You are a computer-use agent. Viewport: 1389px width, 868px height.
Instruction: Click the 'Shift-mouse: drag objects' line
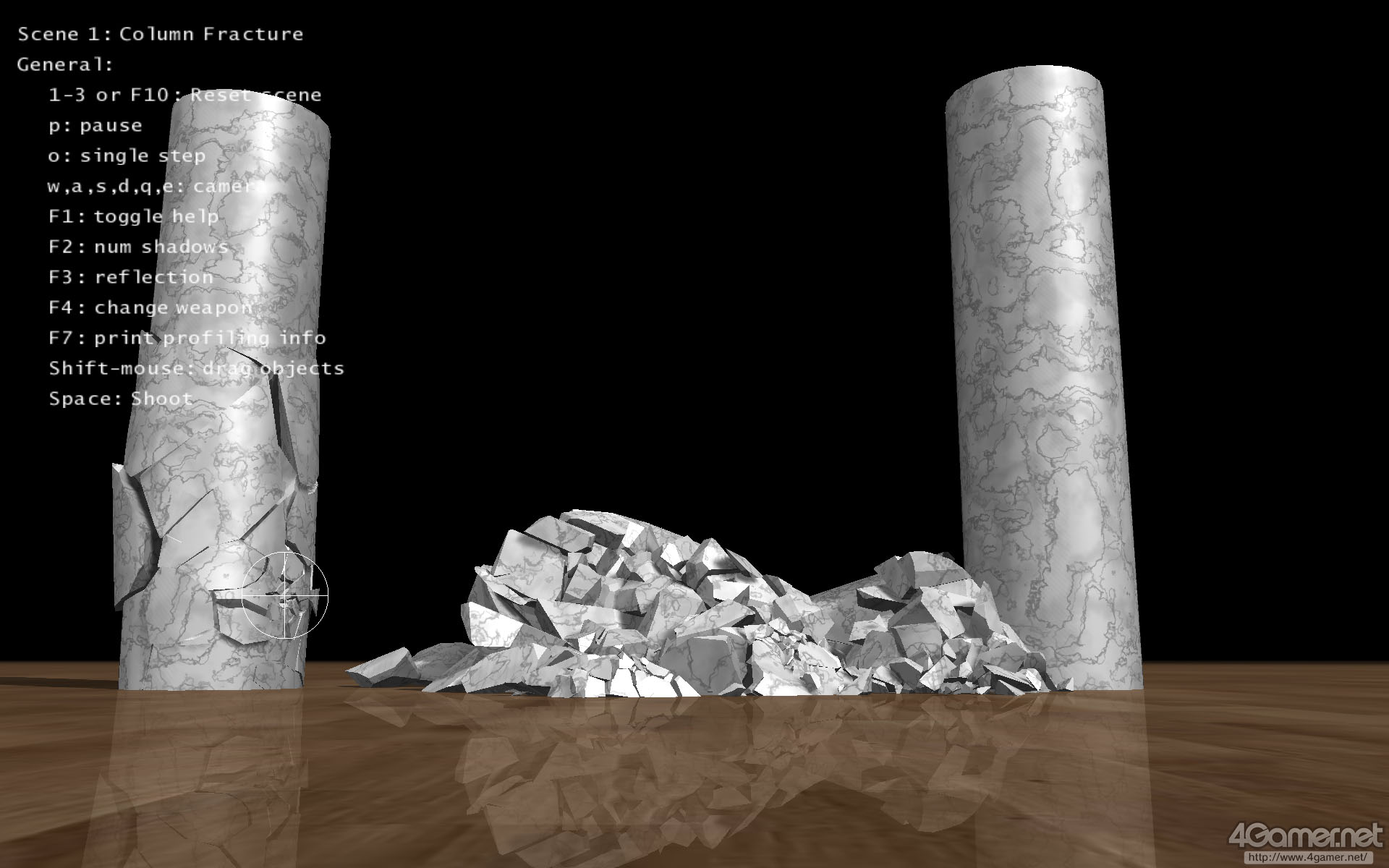[196, 368]
